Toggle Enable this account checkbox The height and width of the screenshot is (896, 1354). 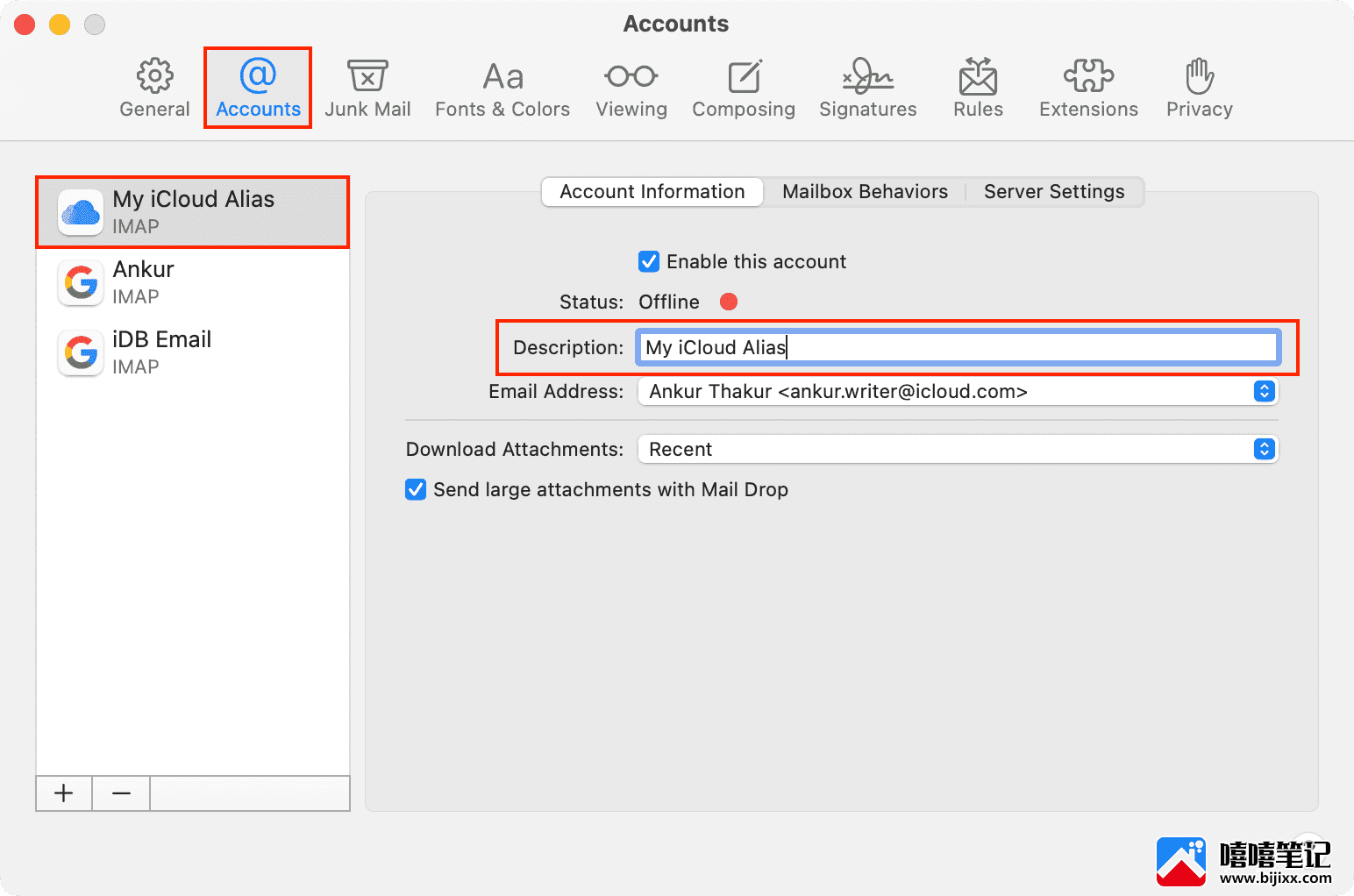649,261
